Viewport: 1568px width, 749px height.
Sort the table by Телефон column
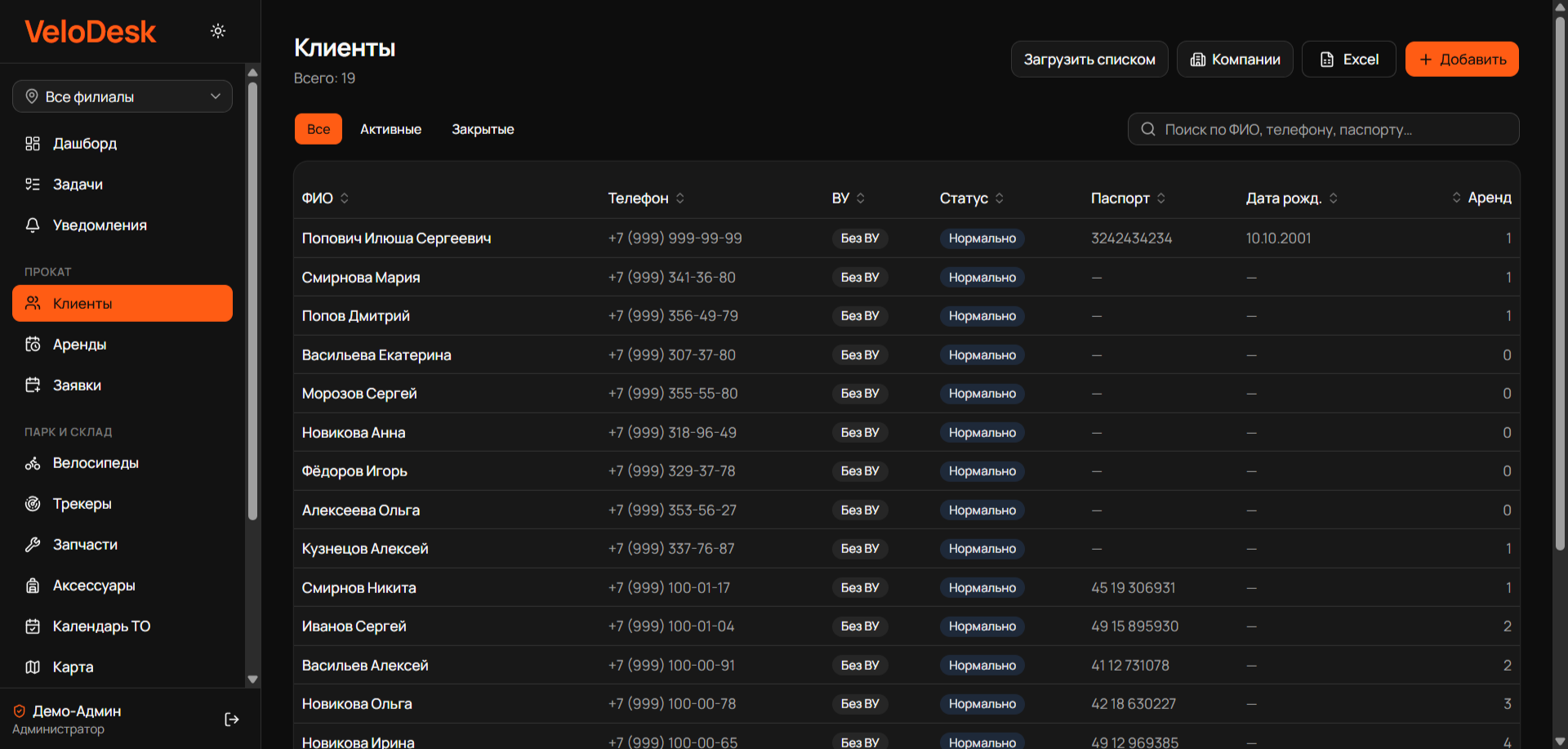646,198
